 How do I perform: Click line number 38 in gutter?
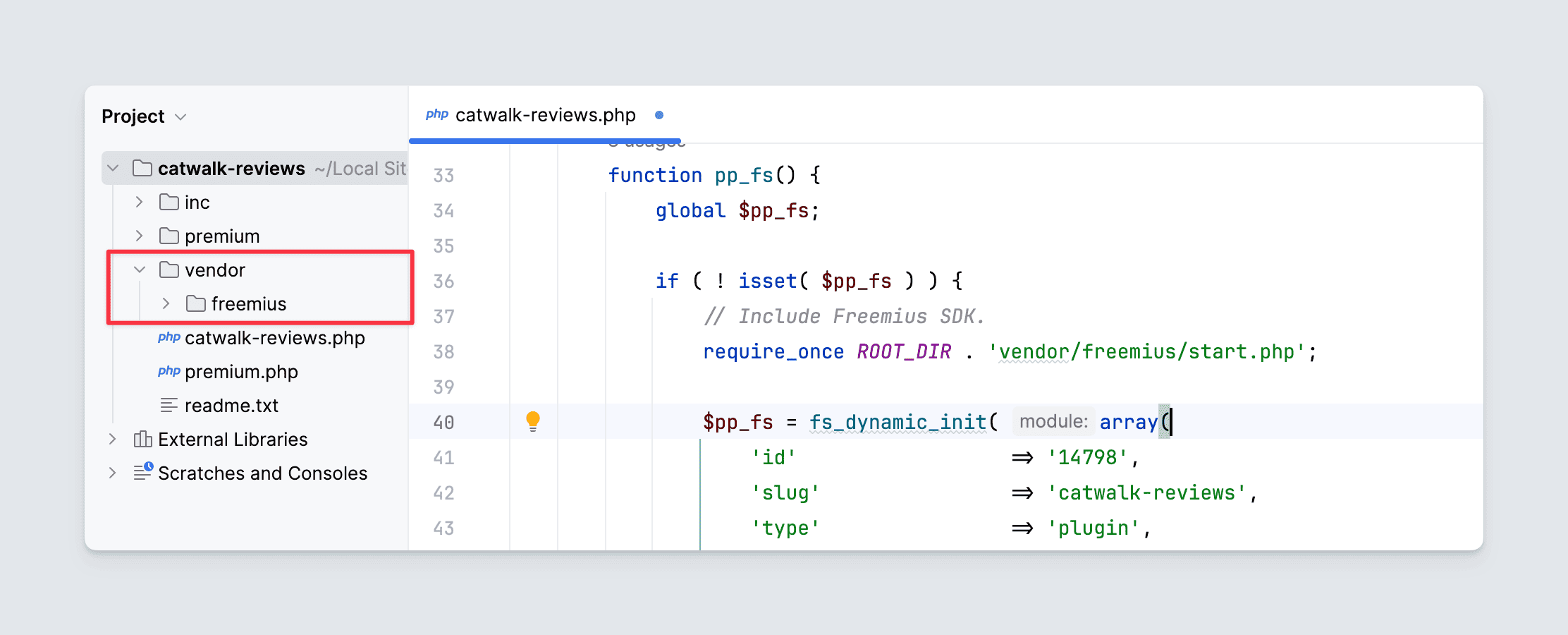point(443,351)
